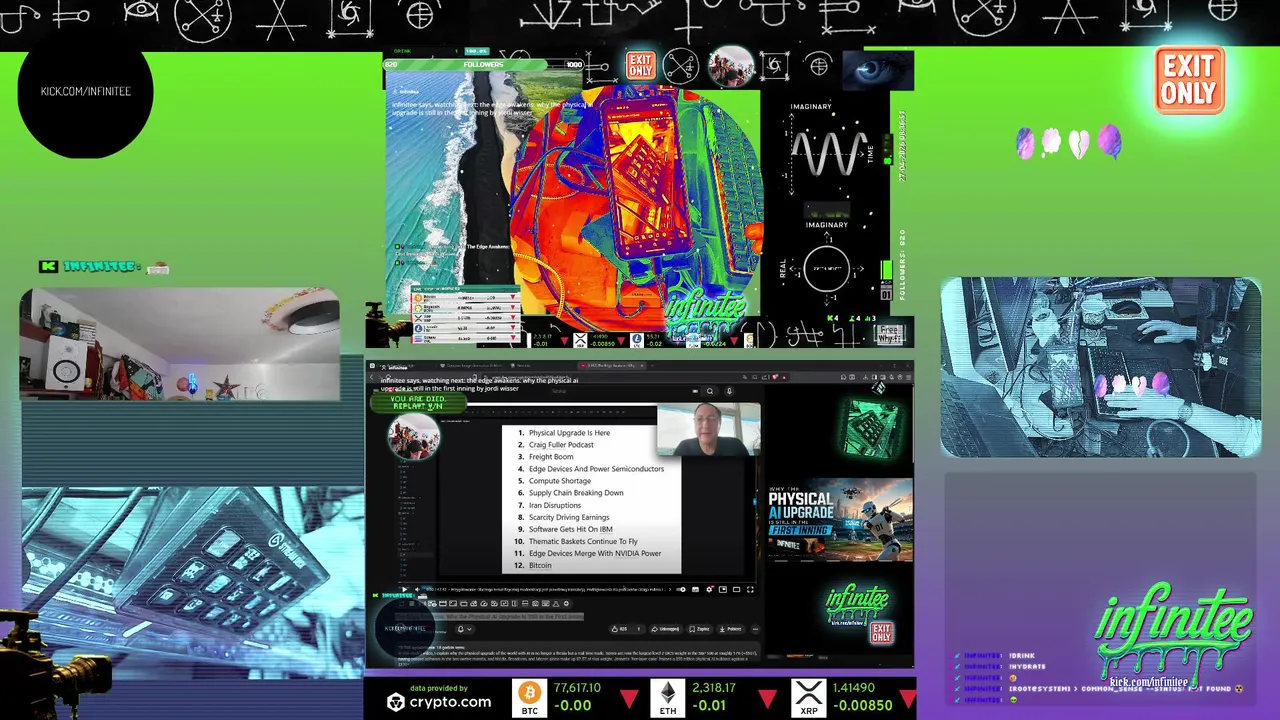Click the round avatar next to crossed-circle symbol
The image size is (1280, 720).
point(731,66)
